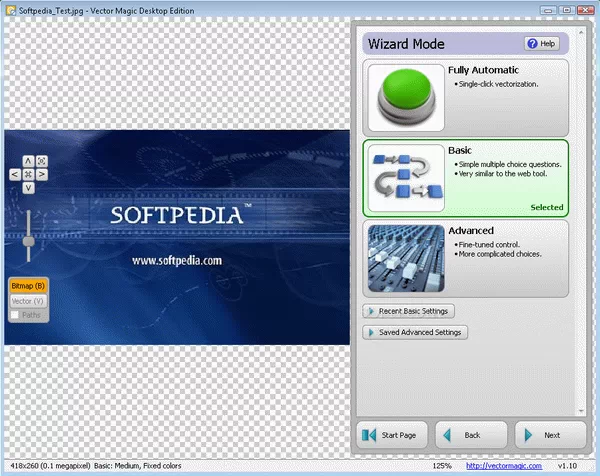This screenshot has height=476, width=600.
Task: Click the zoom slider handle
Action: 28,239
